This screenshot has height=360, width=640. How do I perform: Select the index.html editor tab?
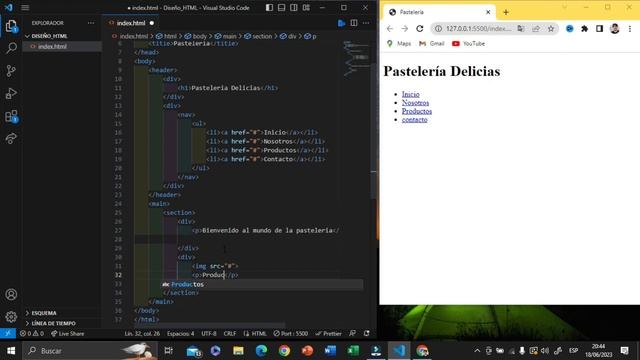131,23
